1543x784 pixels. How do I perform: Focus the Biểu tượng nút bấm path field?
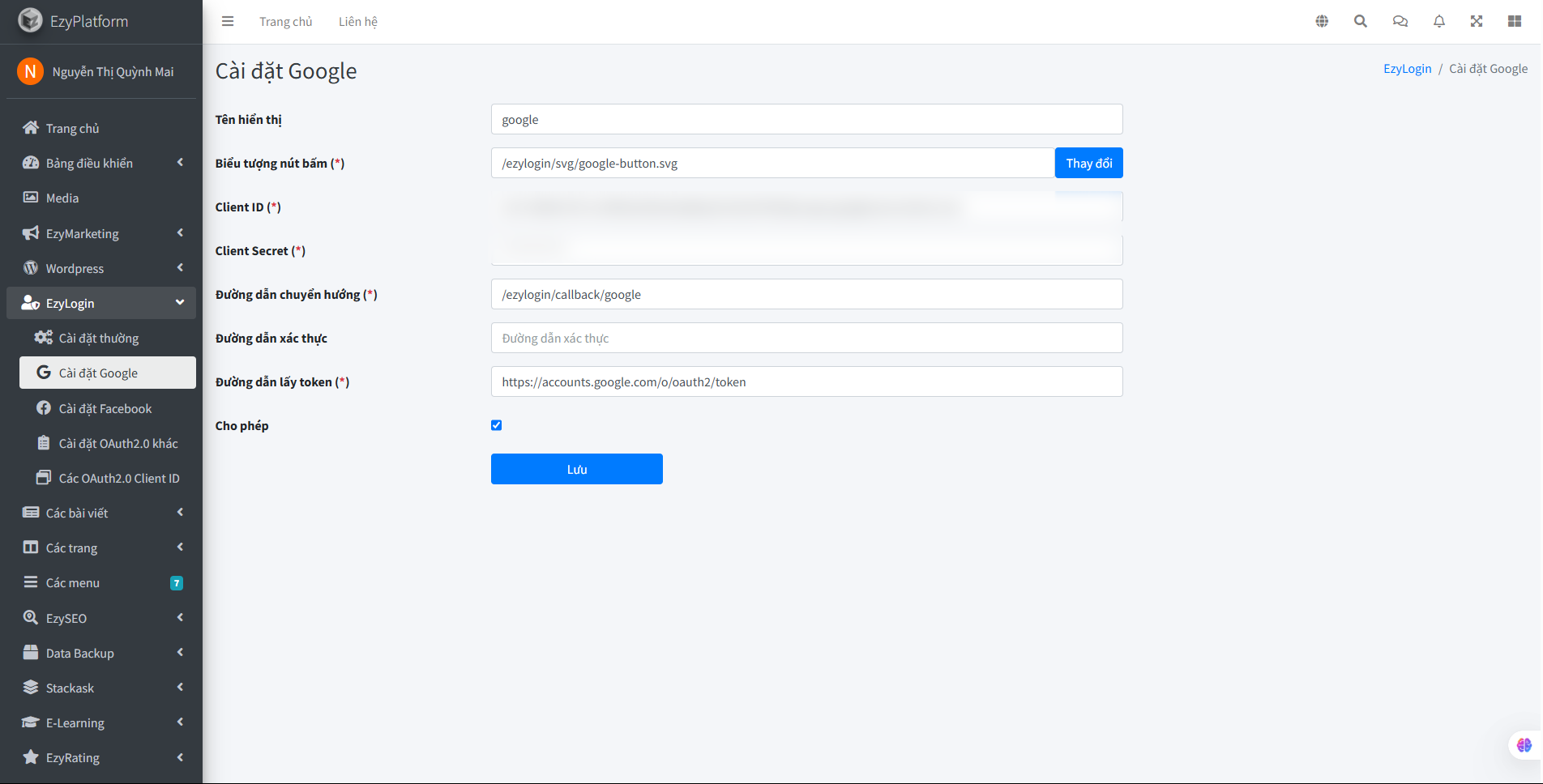(x=773, y=163)
